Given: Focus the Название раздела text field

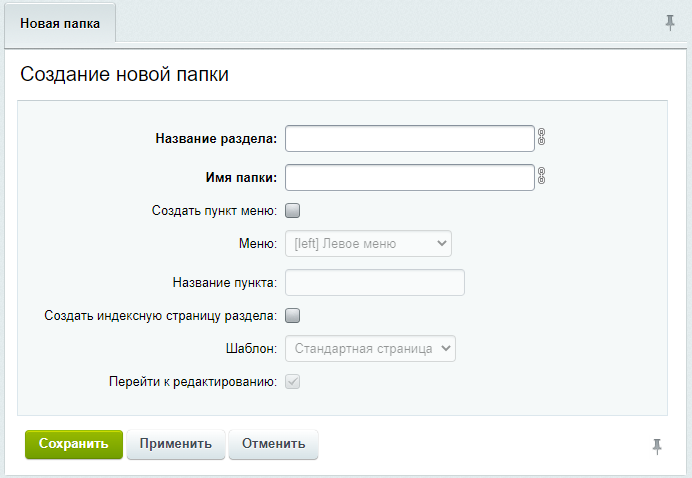Looking at the screenshot, I should (x=410, y=138).
